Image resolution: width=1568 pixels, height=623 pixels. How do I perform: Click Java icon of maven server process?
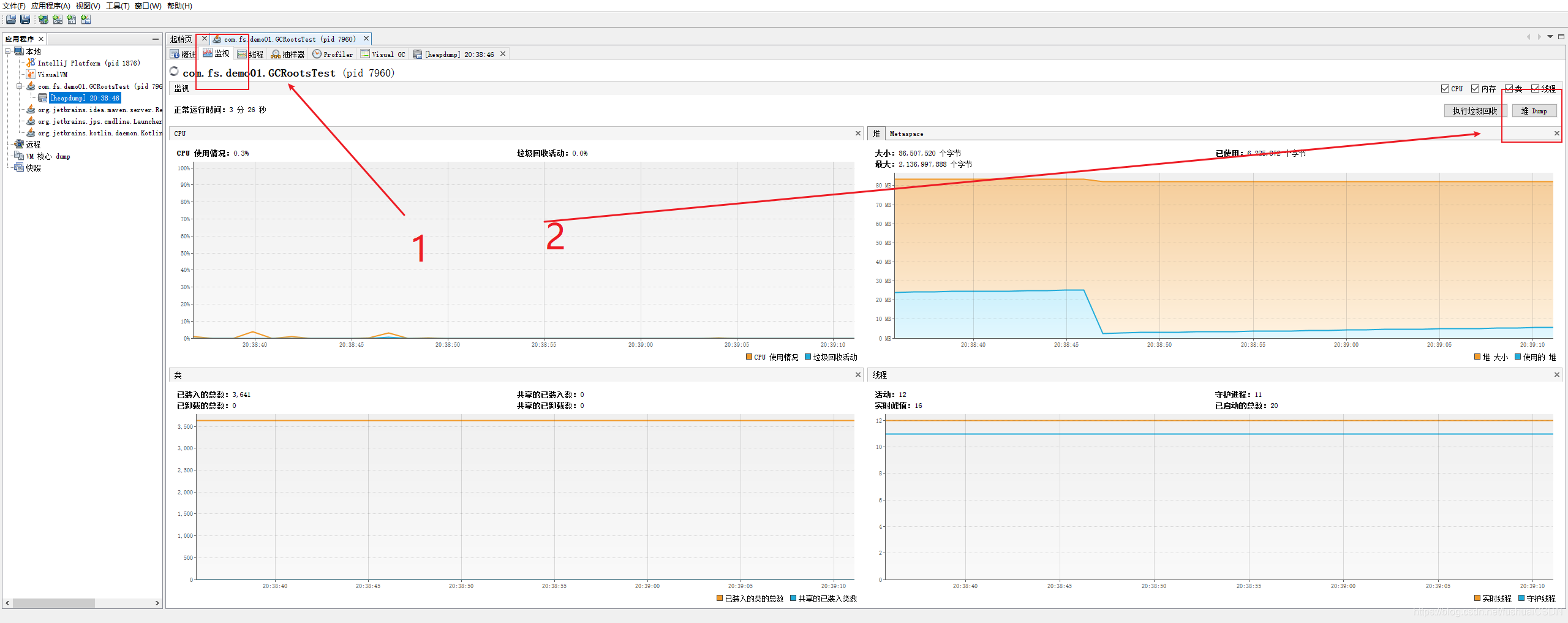click(x=31, y=110)
